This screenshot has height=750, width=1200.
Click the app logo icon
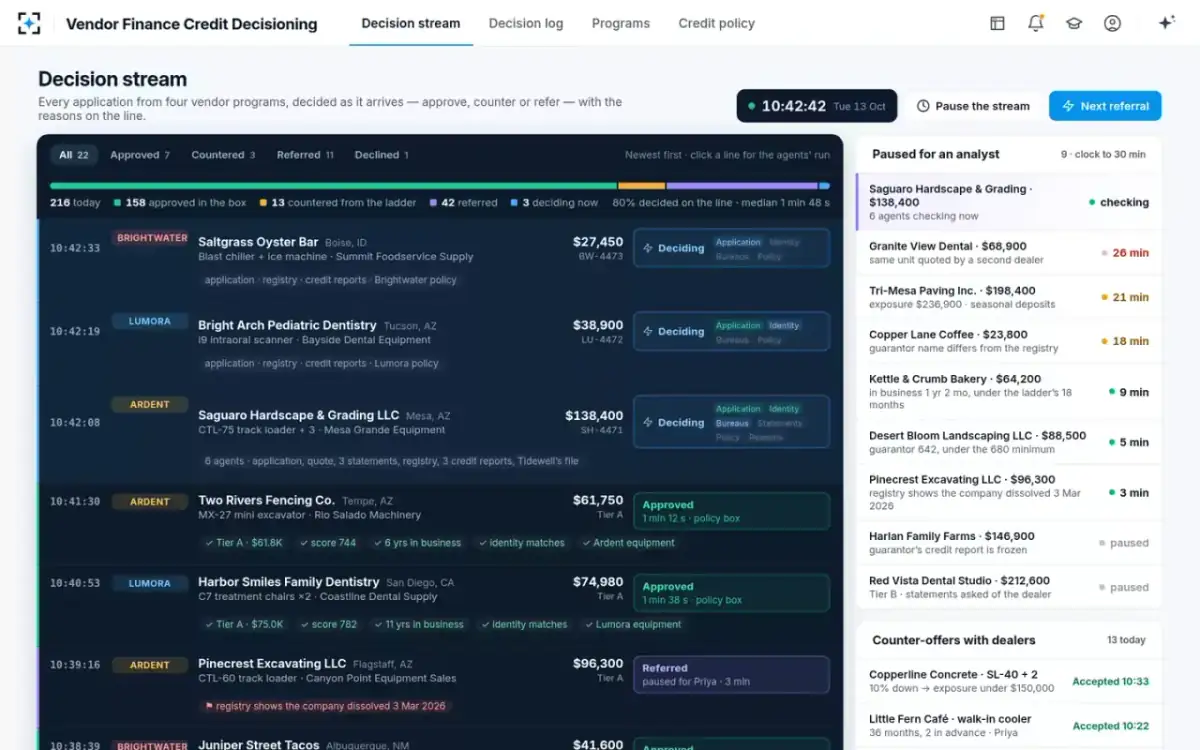tap(29, 23)
